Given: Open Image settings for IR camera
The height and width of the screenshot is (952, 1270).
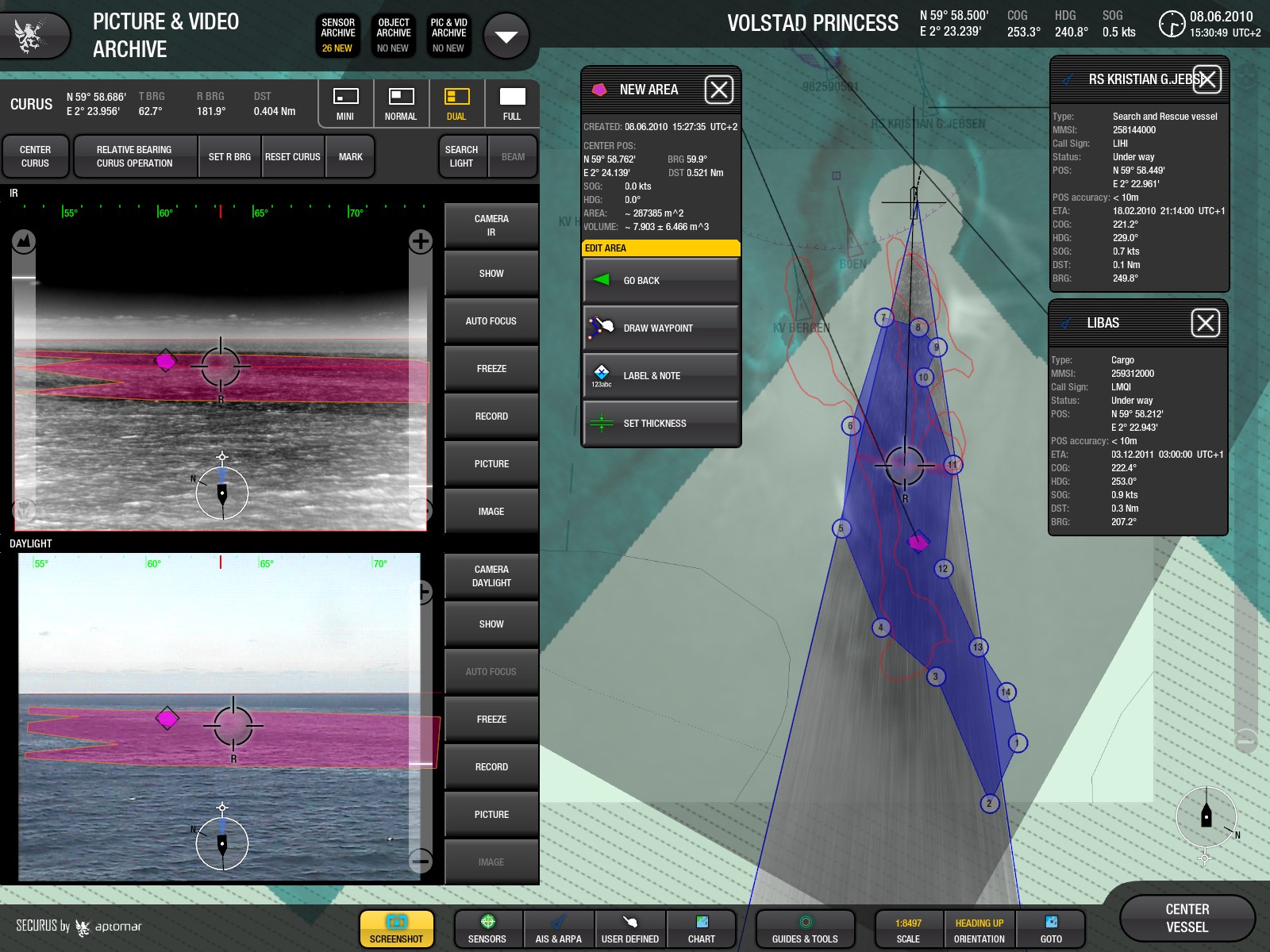Looking at the screenshot, I should [491, 512].
